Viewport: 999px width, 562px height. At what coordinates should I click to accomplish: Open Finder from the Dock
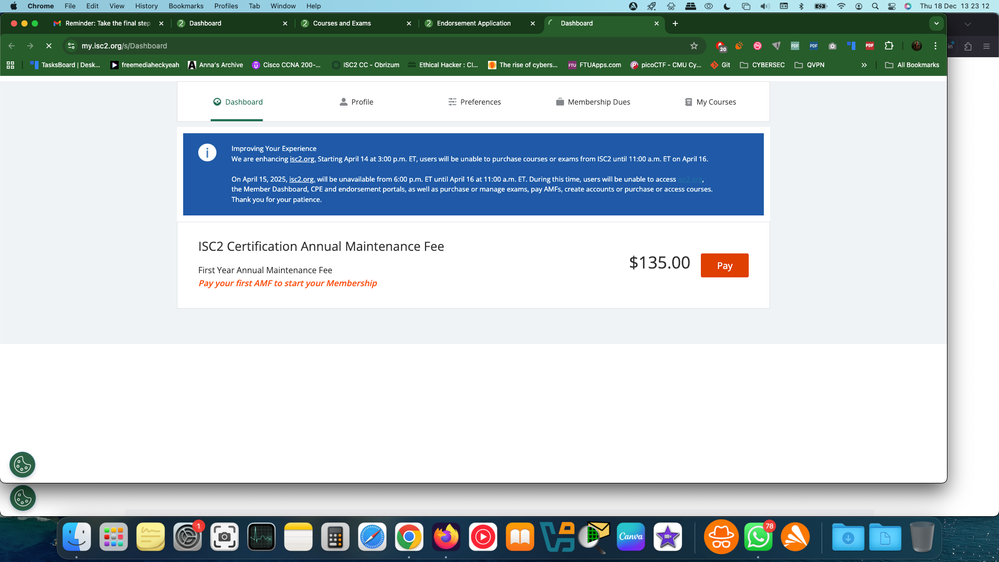(x=76, y=537)
